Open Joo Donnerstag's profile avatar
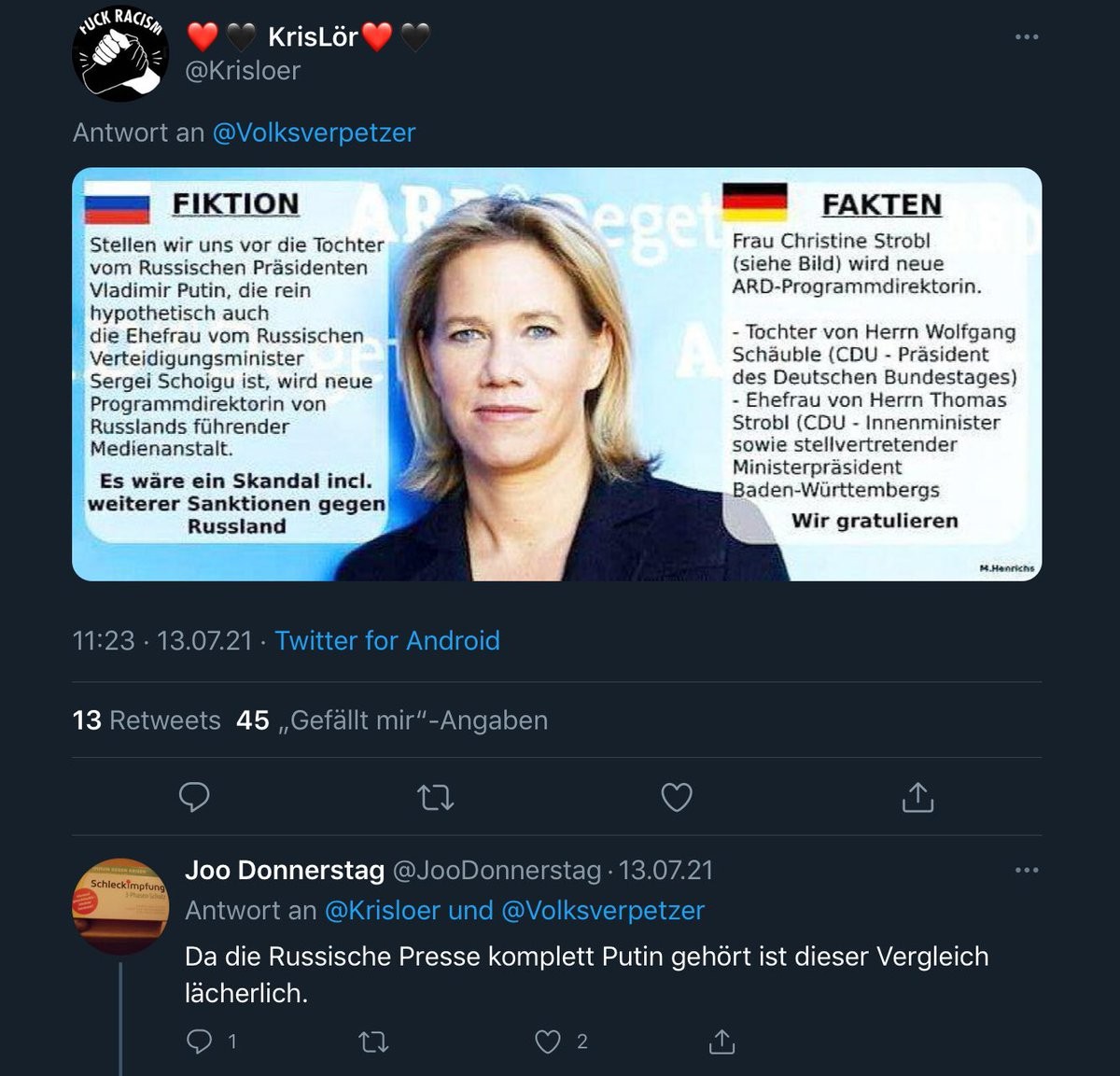The width and height of the screenshot is (1120, 1076). point(120,906)
